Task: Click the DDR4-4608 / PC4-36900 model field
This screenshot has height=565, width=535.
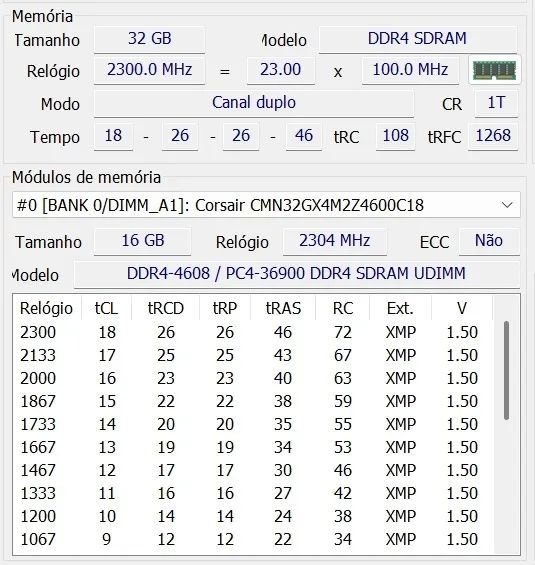Action: point(297,274)
